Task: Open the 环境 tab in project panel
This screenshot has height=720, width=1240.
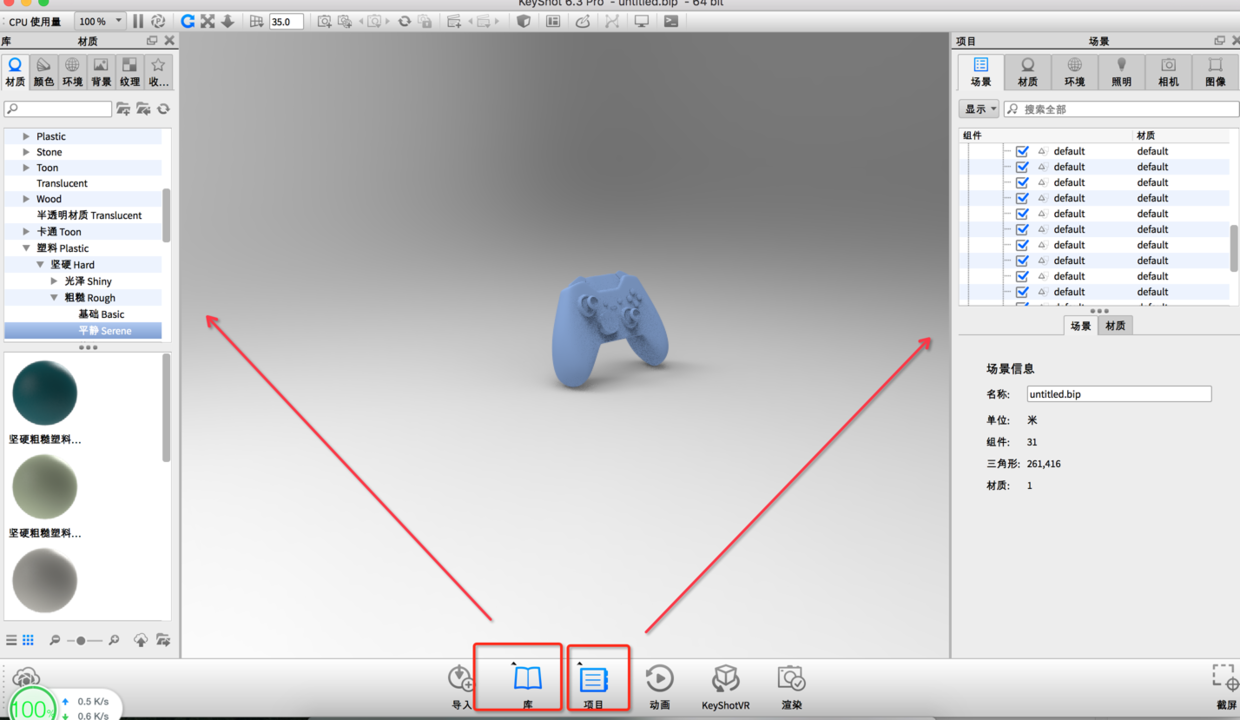Action: pyautogui.click(x=1075, y=73)
